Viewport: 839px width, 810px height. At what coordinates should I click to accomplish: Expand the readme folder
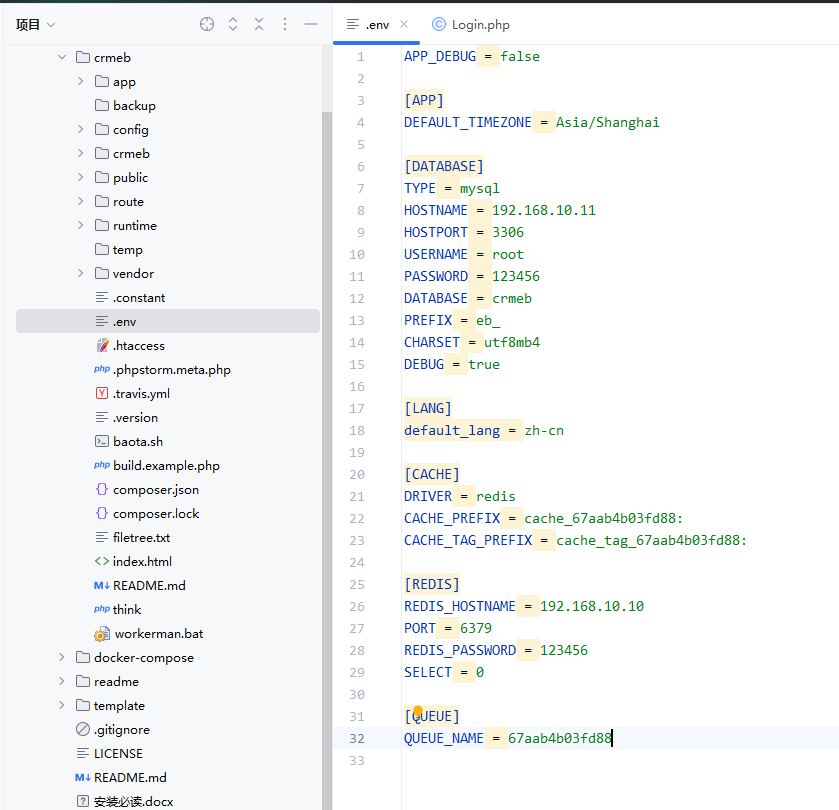click(x=62, y=681)
